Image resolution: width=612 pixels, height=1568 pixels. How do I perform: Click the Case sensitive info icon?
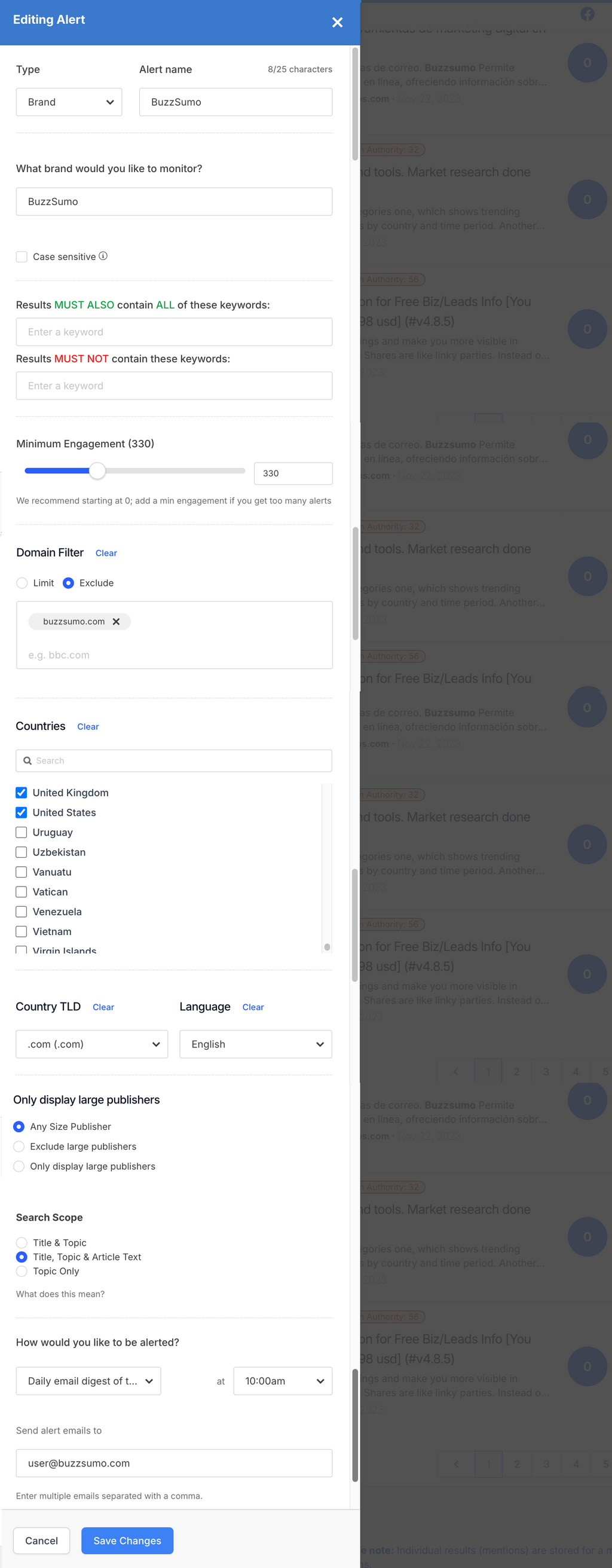(x=103, y=256)
